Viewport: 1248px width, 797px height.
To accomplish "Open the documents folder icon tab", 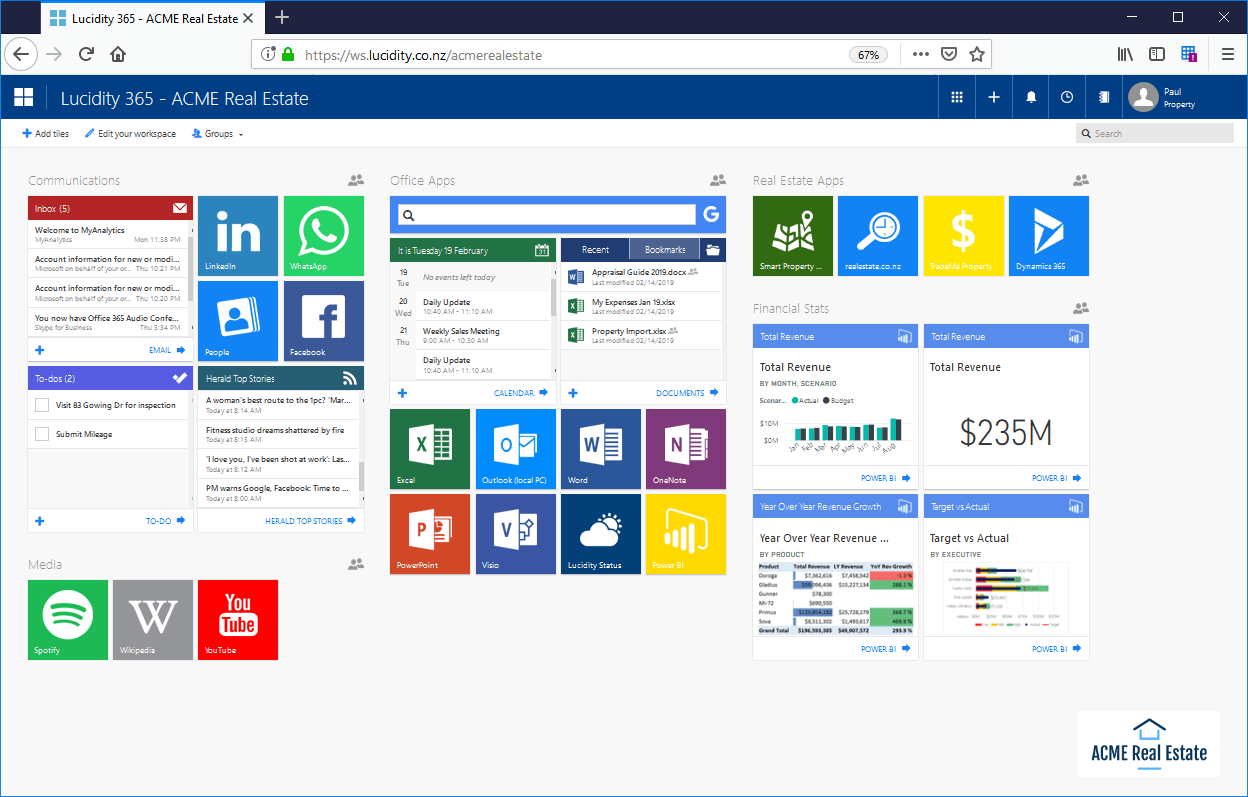I will 713,250.
